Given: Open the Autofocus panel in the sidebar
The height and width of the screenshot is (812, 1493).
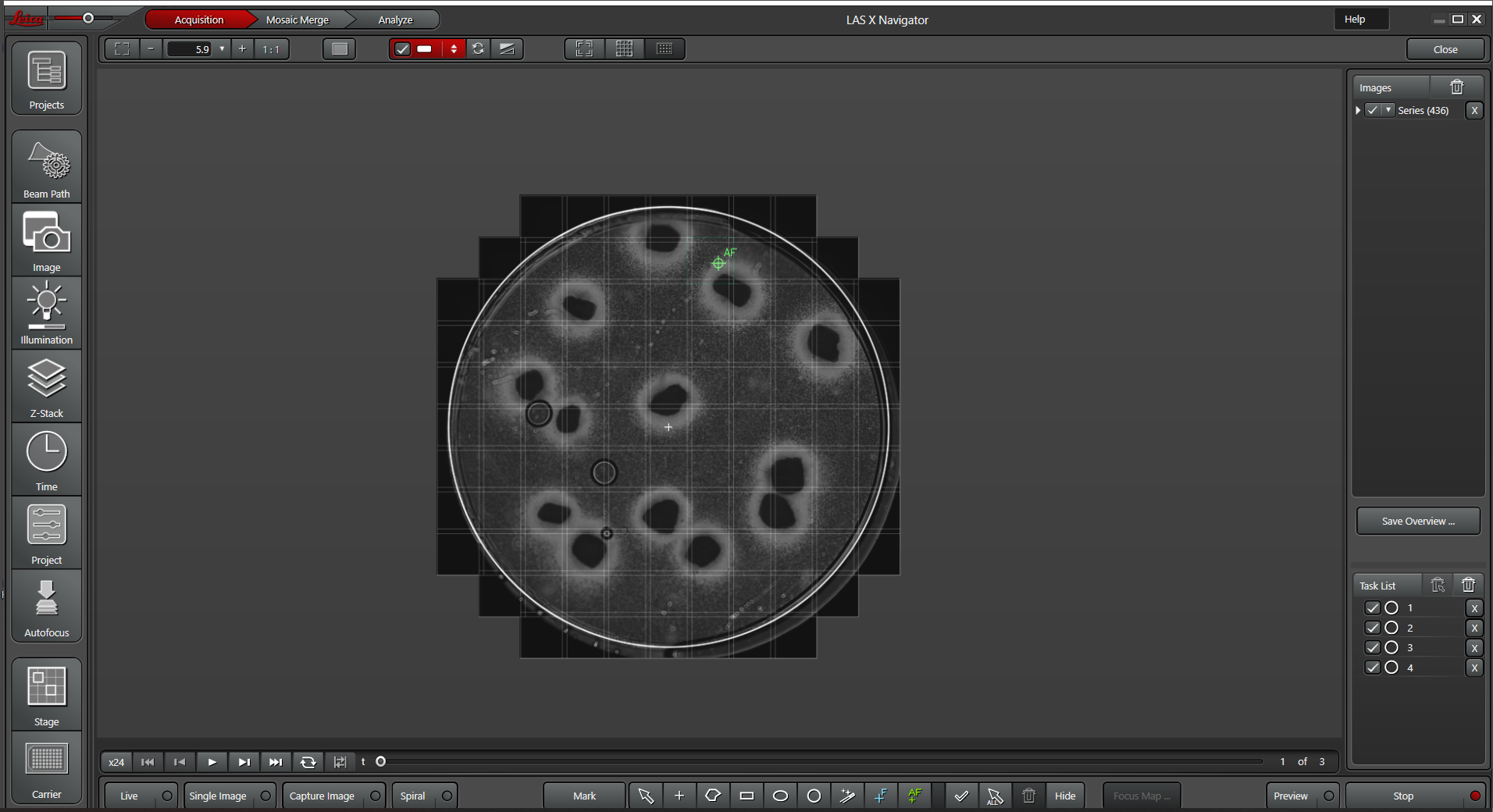Looking at the screenshot, I should (47, 607).
